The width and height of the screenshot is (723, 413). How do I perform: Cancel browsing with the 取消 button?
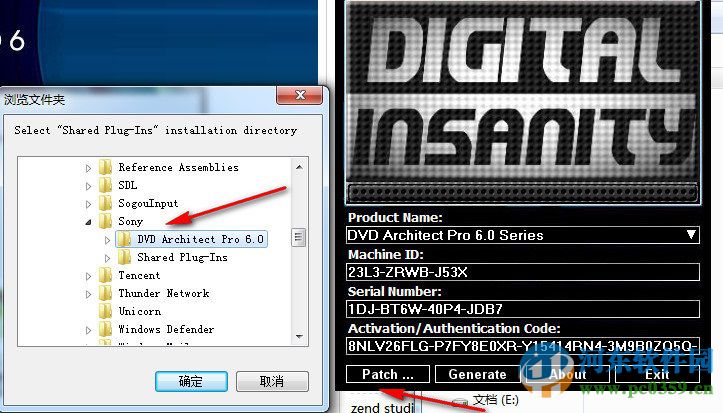[x=272, y=382]
